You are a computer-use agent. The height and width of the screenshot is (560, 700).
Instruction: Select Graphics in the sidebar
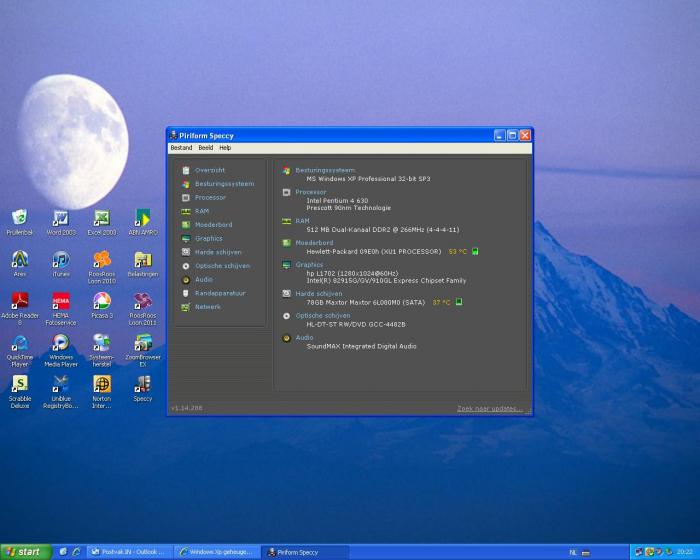pyautogui.click(x=202, y=238)
